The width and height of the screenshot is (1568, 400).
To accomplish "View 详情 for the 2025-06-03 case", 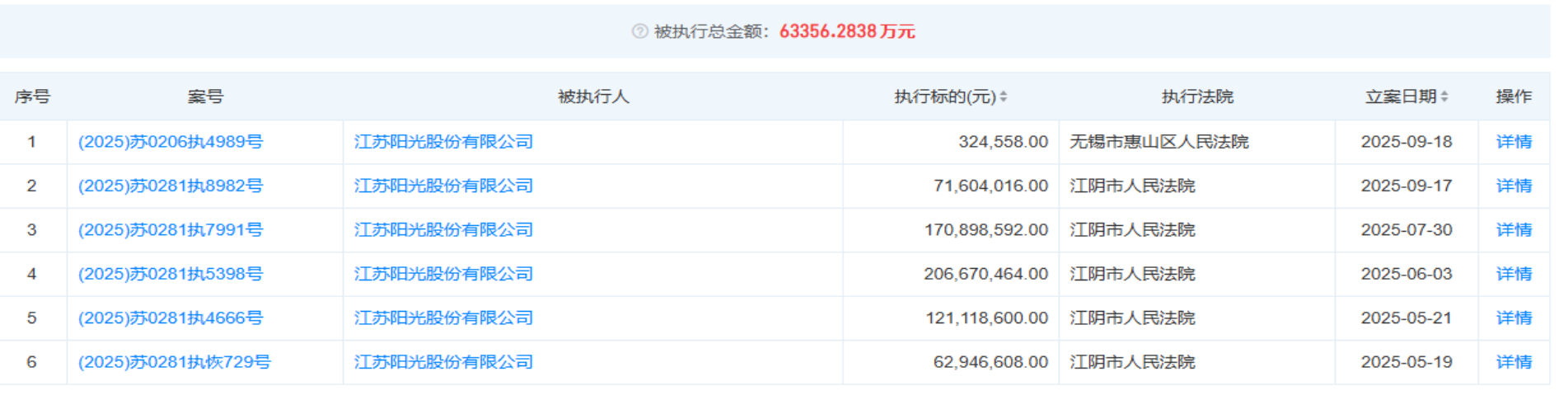I will coord(1514,274).
